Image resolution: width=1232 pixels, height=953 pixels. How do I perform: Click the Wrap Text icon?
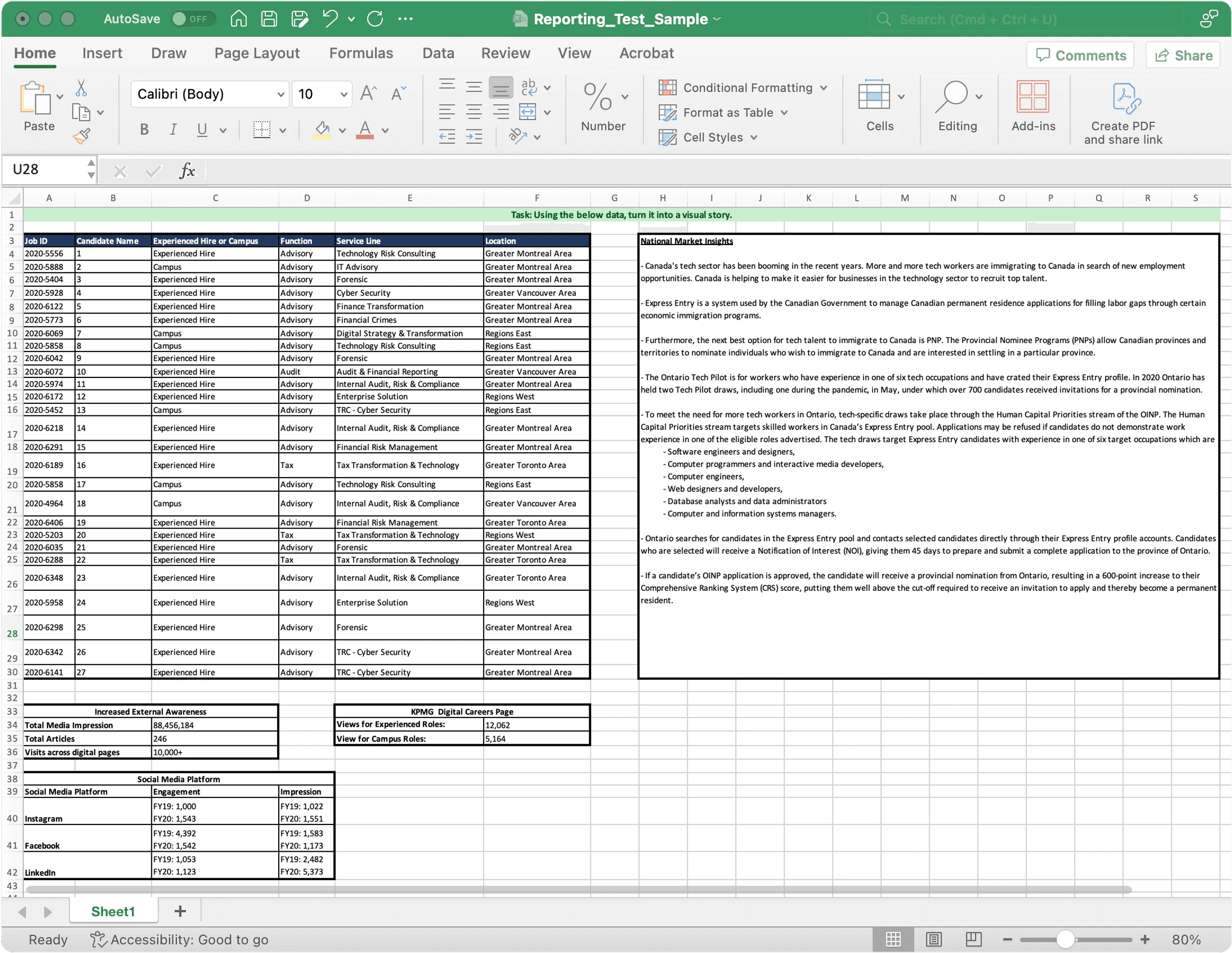[529, 86]
